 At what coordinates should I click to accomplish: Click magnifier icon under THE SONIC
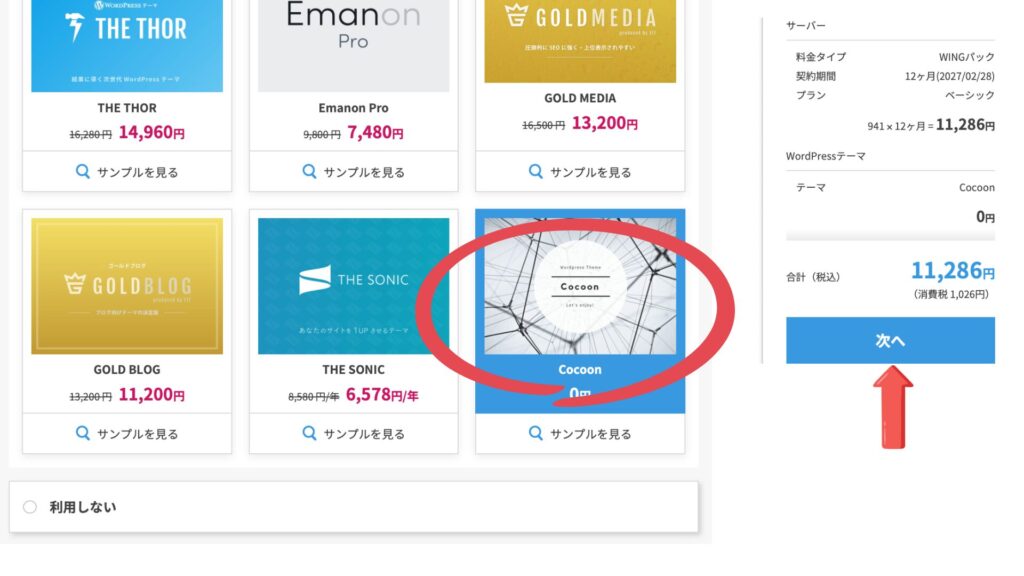310,434
